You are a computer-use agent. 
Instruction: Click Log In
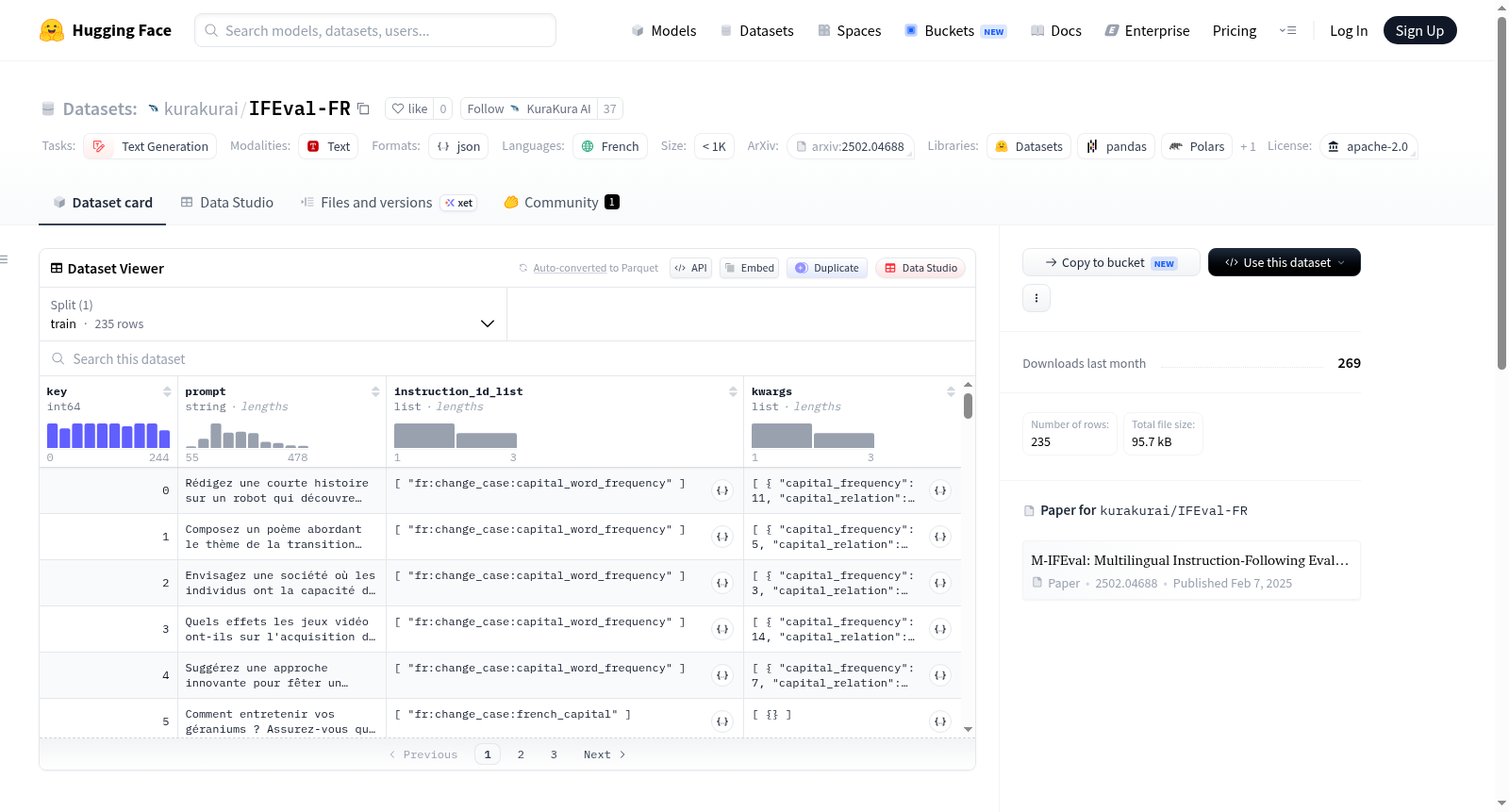[1349, 30]
